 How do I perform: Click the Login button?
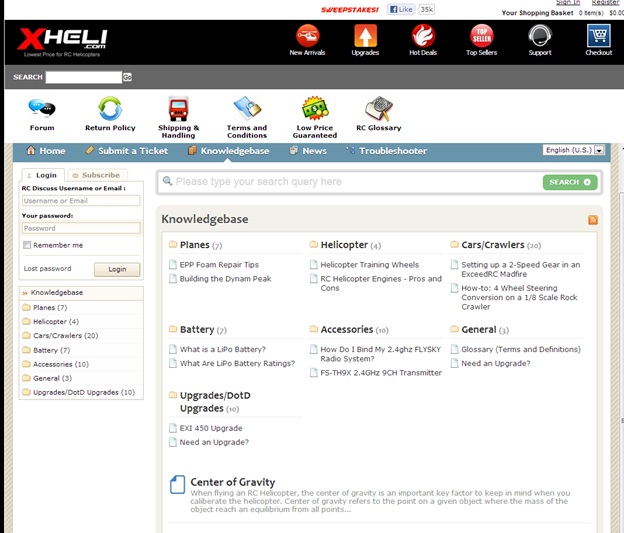click(117, 269)
